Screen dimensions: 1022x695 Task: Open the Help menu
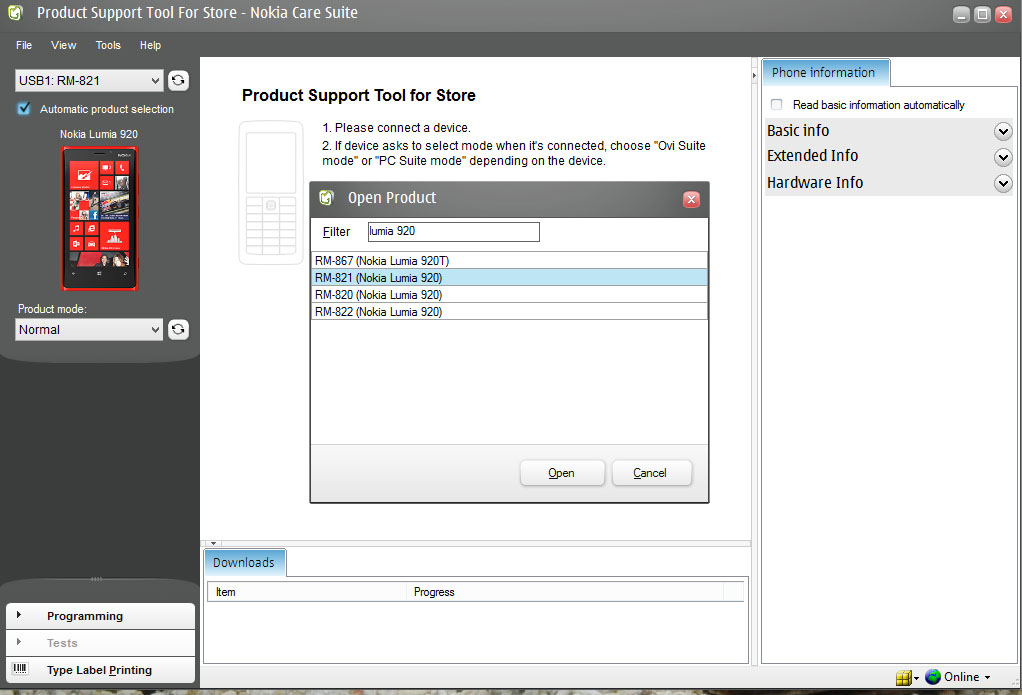(150, 45)
